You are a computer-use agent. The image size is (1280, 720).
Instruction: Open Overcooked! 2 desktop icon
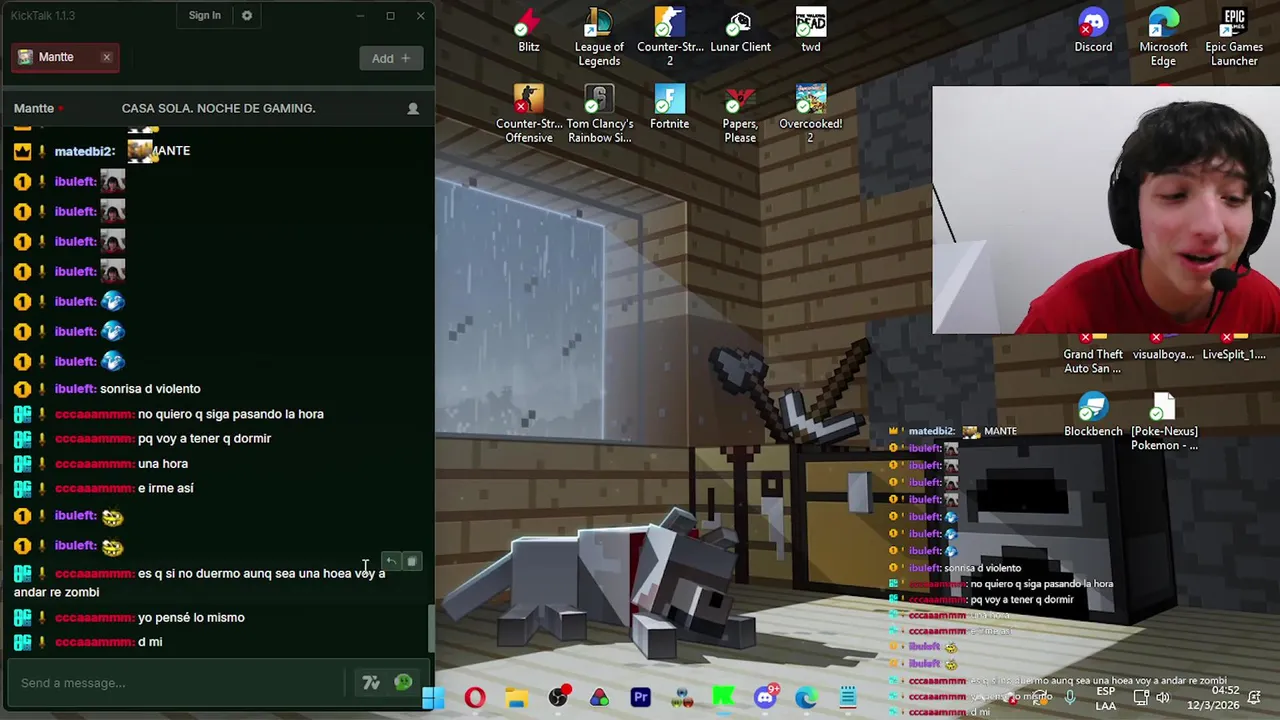pyautogui.click(x=811, y=114)
